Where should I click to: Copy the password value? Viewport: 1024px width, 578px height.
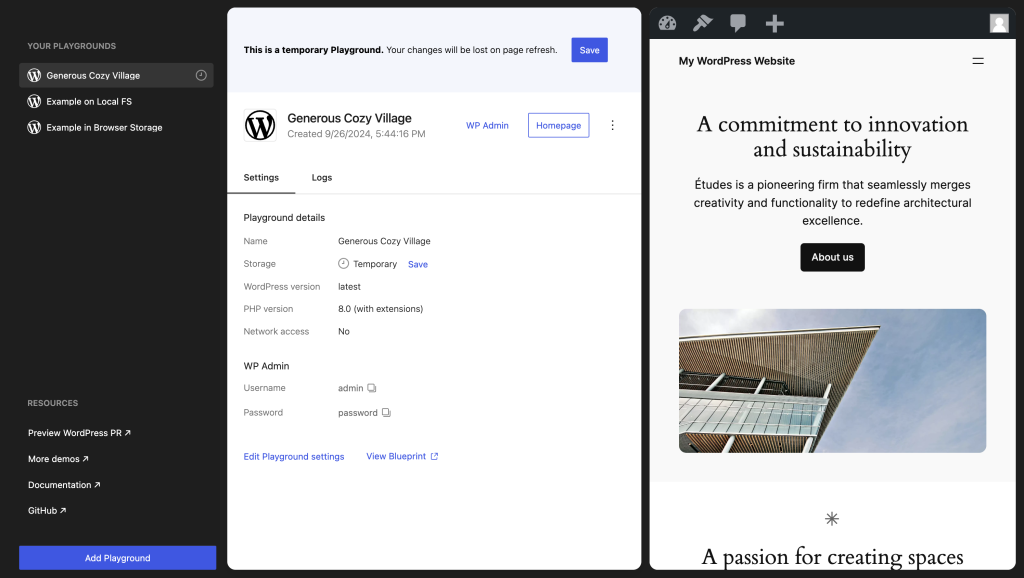386,413
